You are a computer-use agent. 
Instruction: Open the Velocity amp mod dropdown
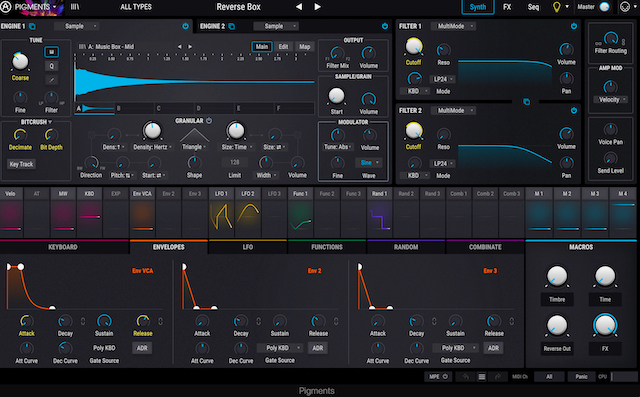(611, 100)
